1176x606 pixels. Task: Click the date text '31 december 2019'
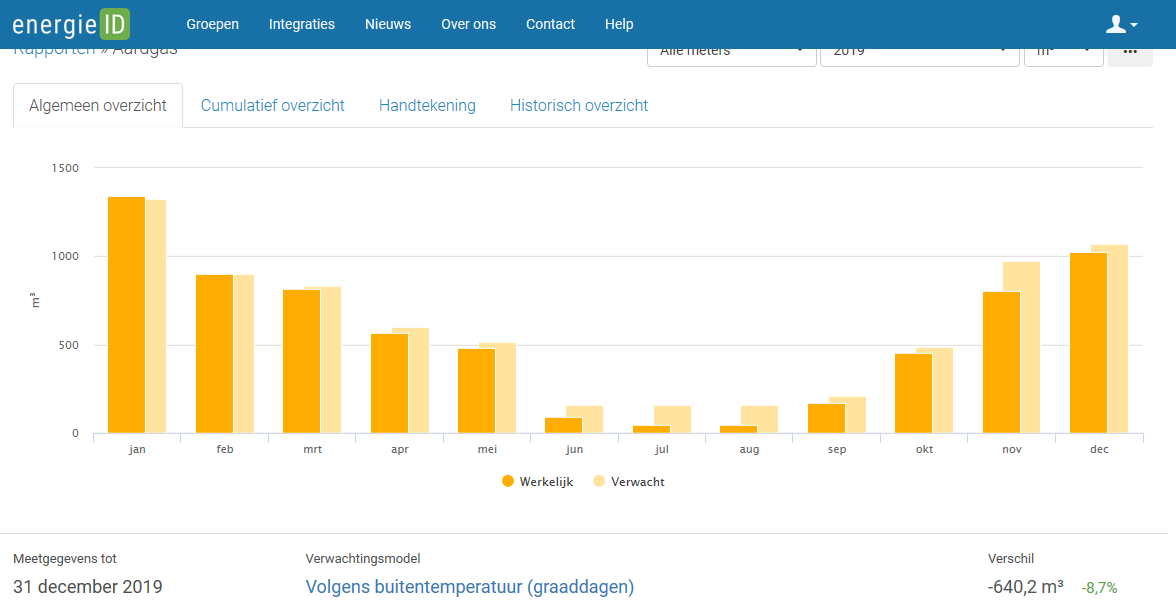[88, 586]
